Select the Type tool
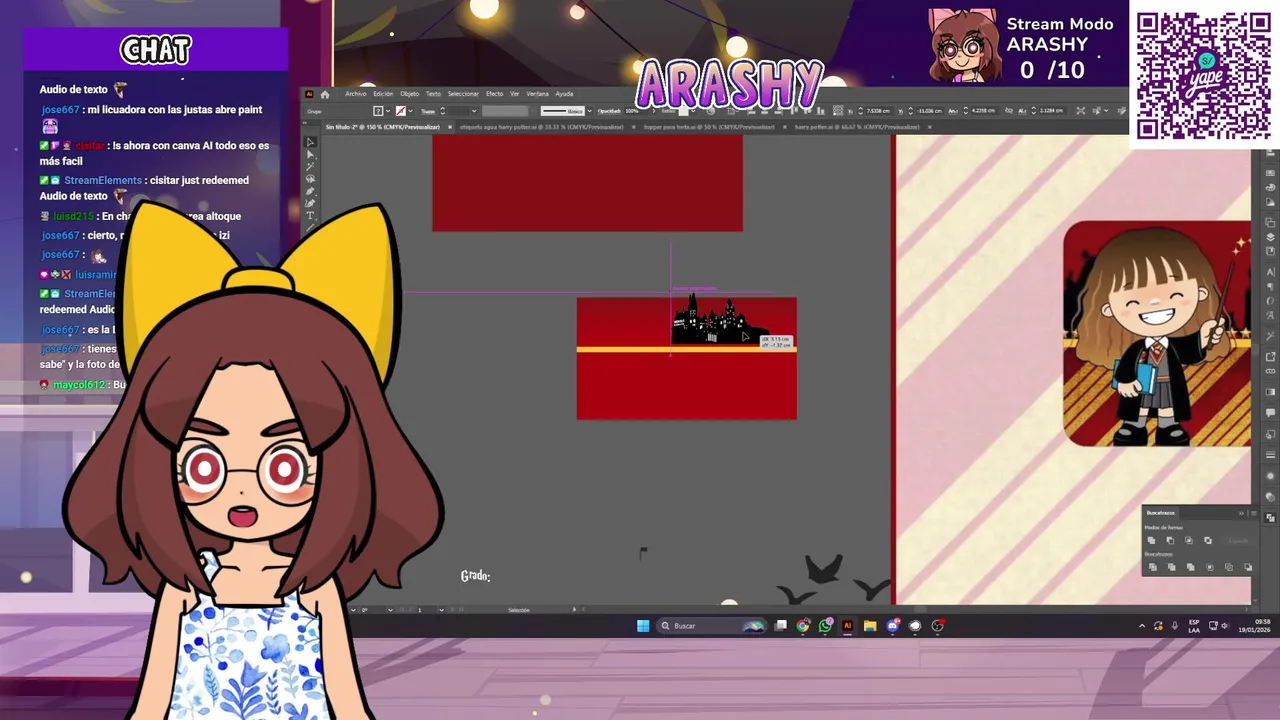The image size is (1280, 720). pyautogui.click(x=310, y=215)
